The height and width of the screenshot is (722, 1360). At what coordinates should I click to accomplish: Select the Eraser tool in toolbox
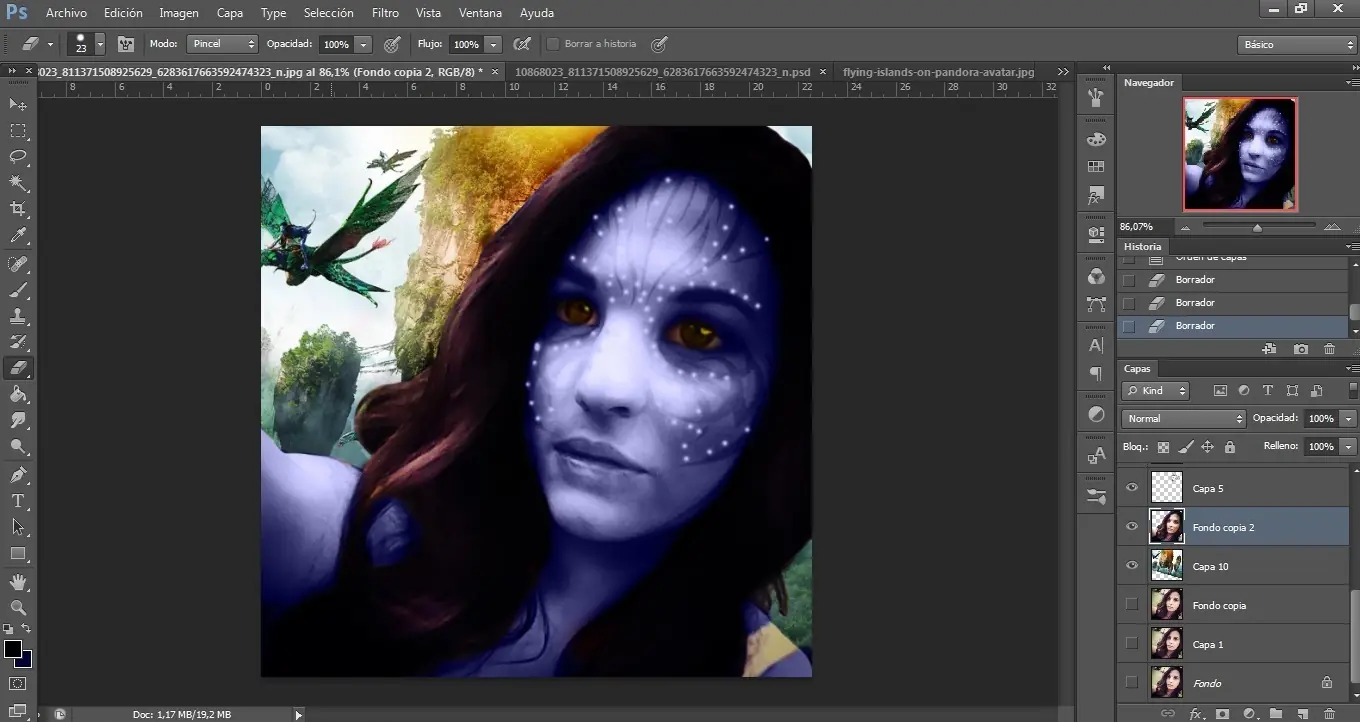tap(18, 368)
